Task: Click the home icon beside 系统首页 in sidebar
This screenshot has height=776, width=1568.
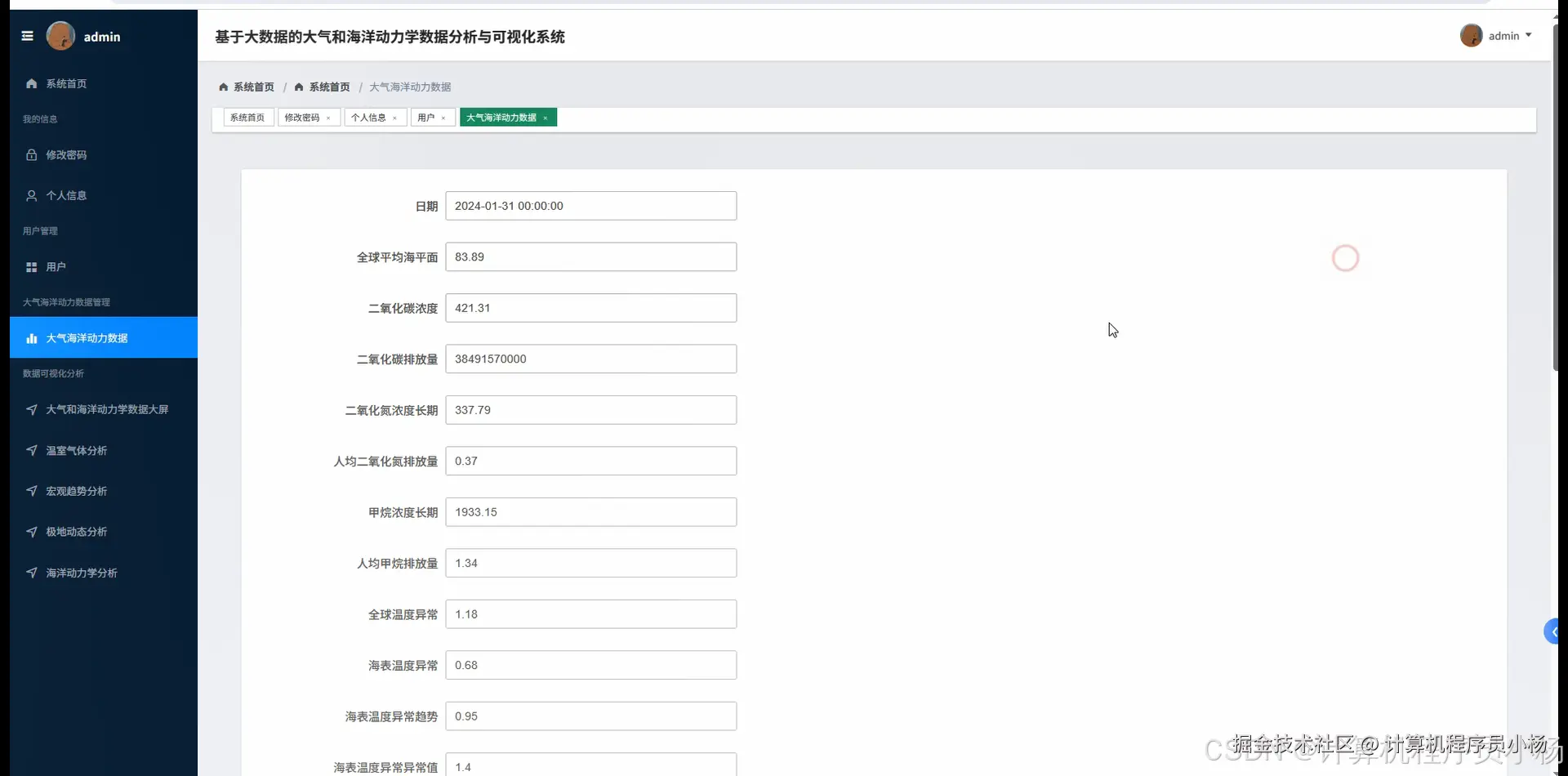Action: (31, 83)
